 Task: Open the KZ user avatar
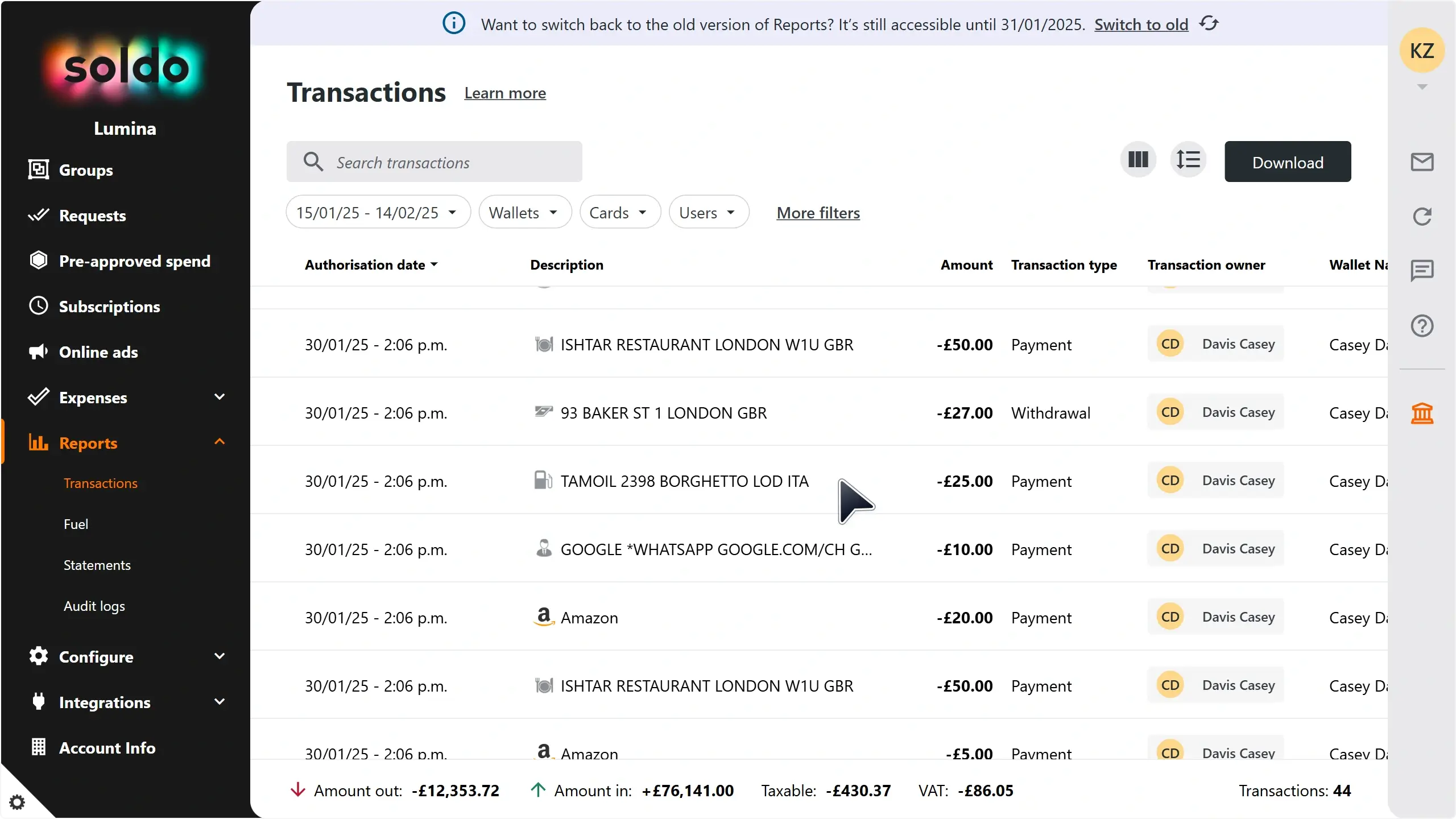(1422, 50)
